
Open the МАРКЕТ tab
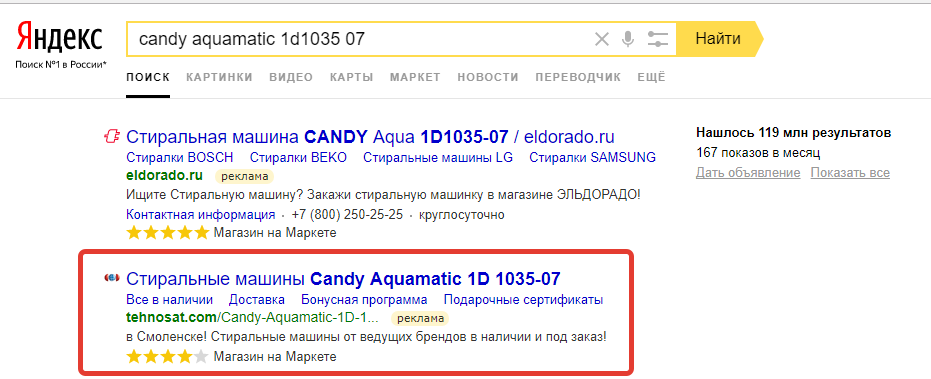click(415, 77)
